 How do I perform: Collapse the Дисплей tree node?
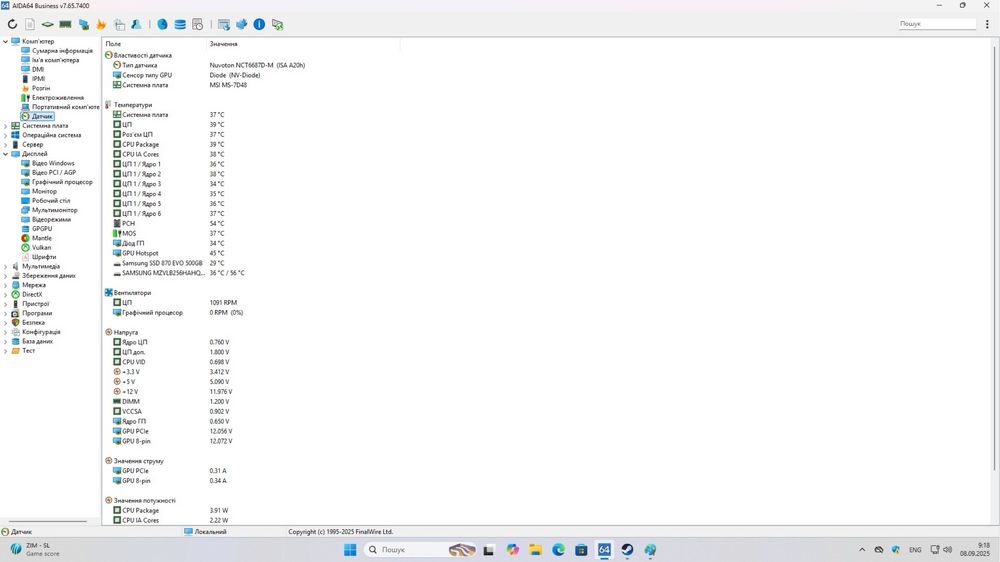(x=6, y=154)
